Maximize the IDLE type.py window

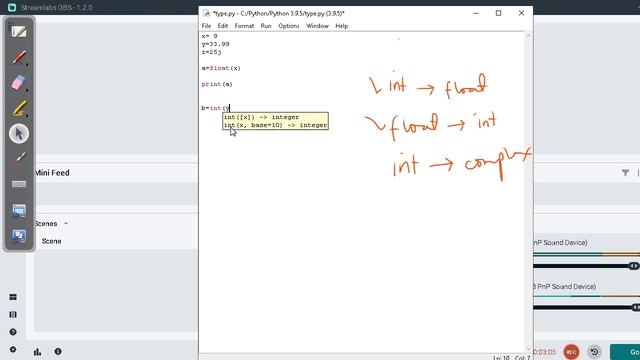click(498, 13)
